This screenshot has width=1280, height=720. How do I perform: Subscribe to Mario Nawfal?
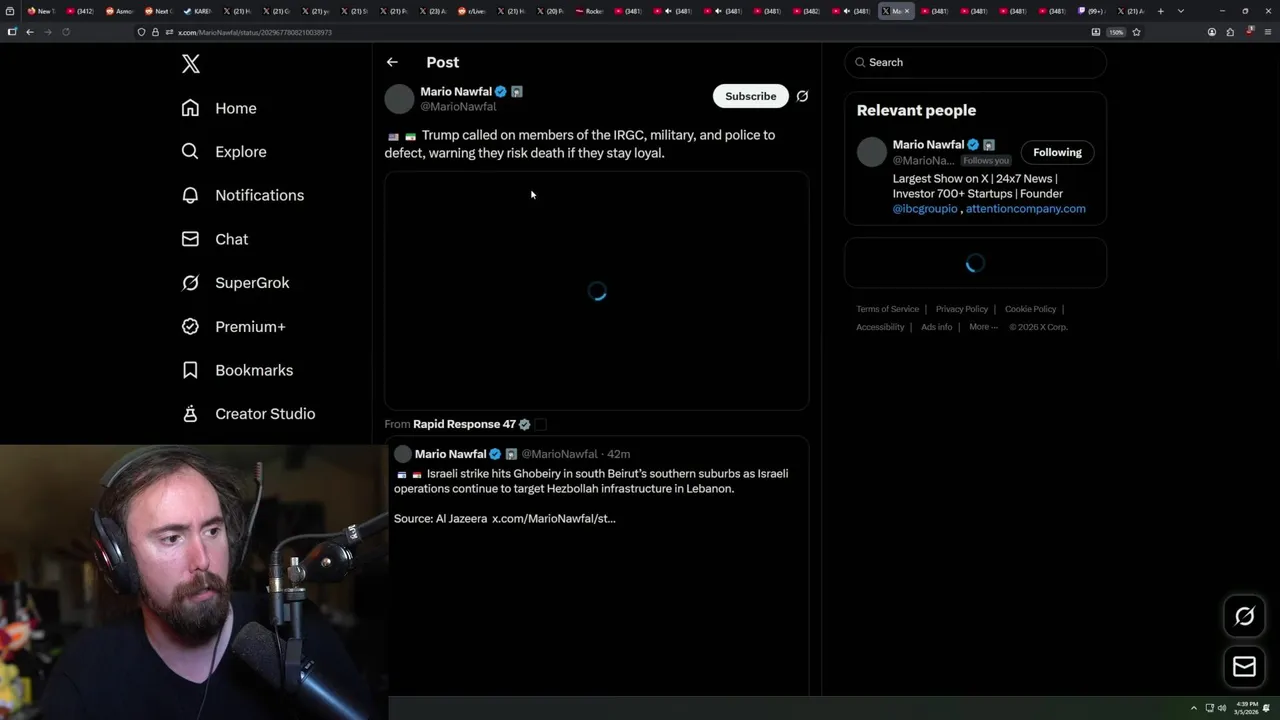click(751, 96)
